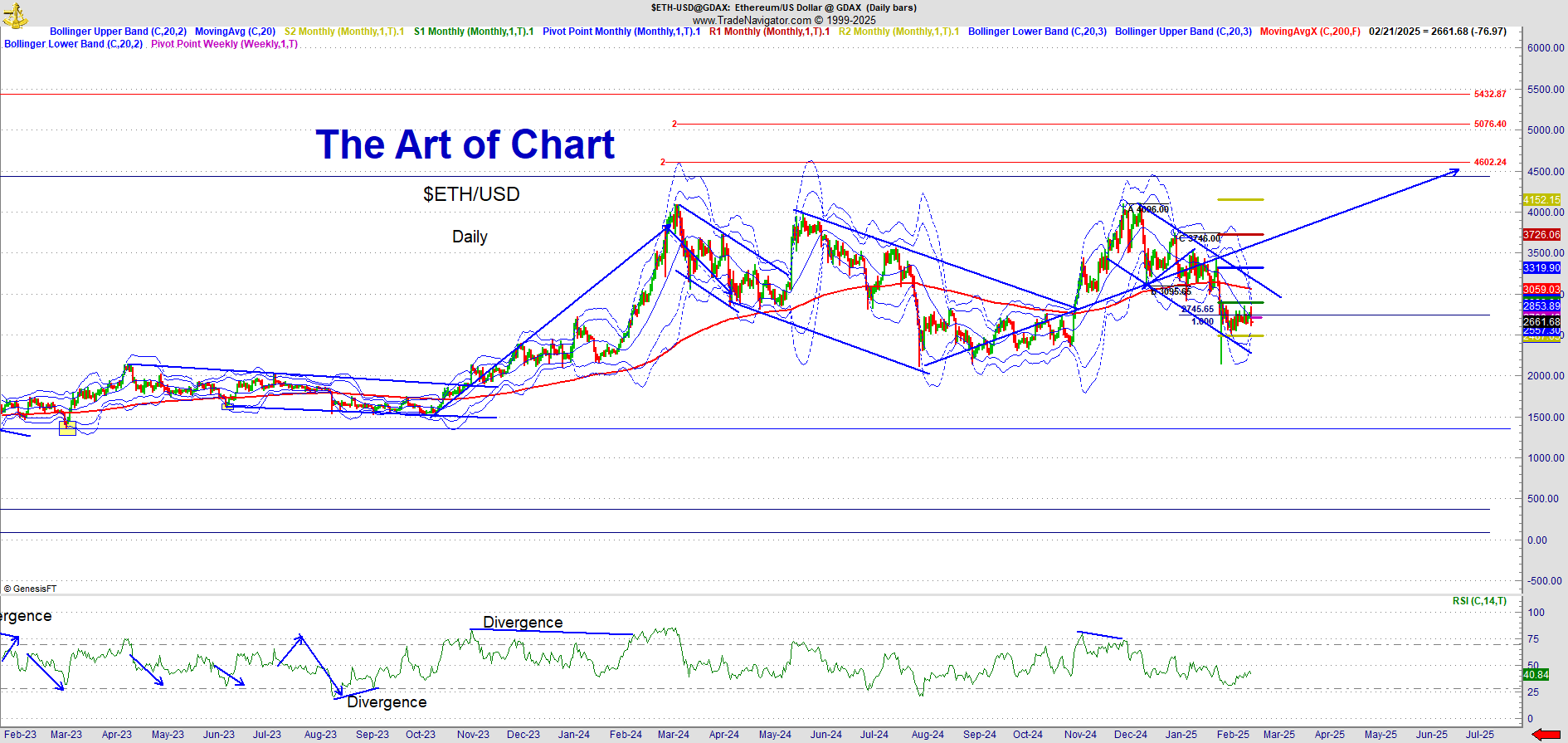Click the black 2661.68 current price tag

pos(1541,321)
